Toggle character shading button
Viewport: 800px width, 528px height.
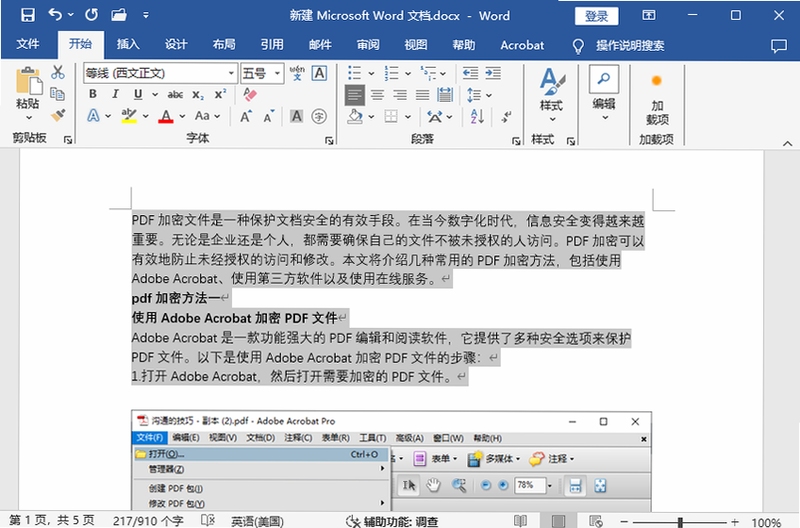[296, 116]
